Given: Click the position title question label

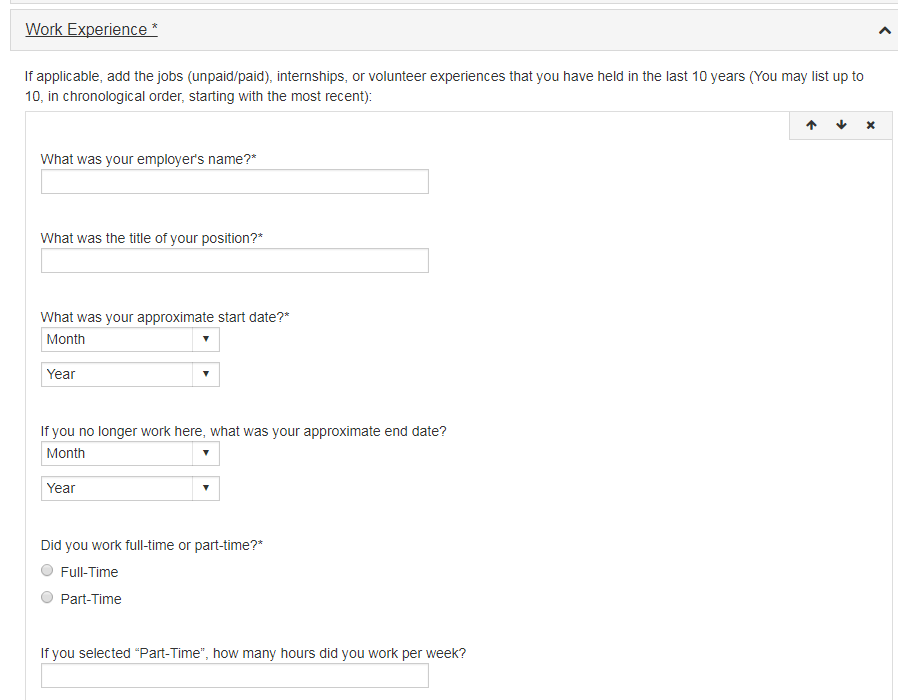Looking at the screenshot, I should coord(151,238).
